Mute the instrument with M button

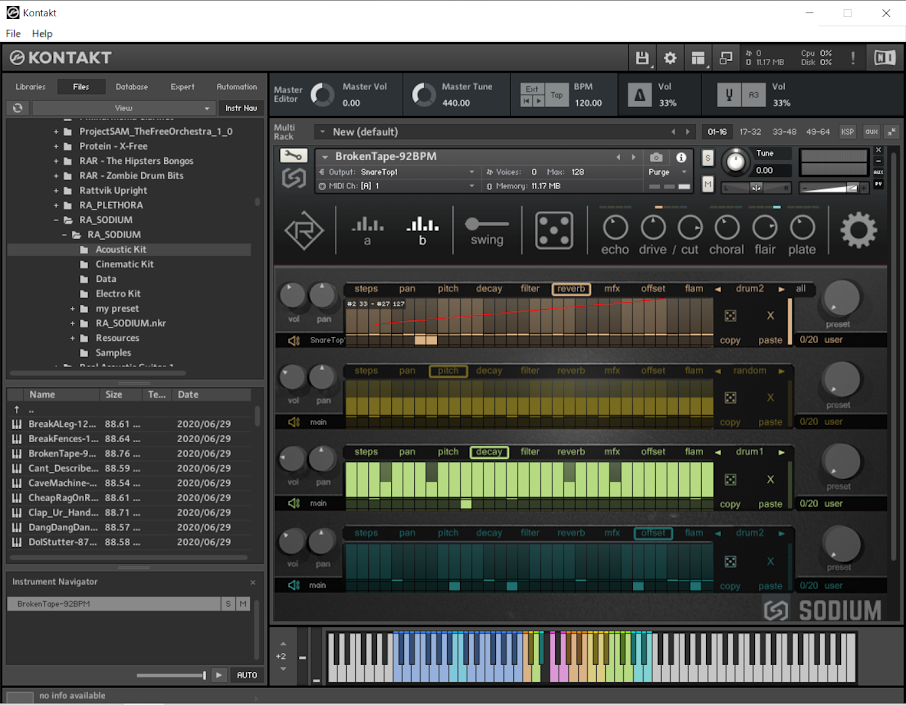(x=708, y=184)
